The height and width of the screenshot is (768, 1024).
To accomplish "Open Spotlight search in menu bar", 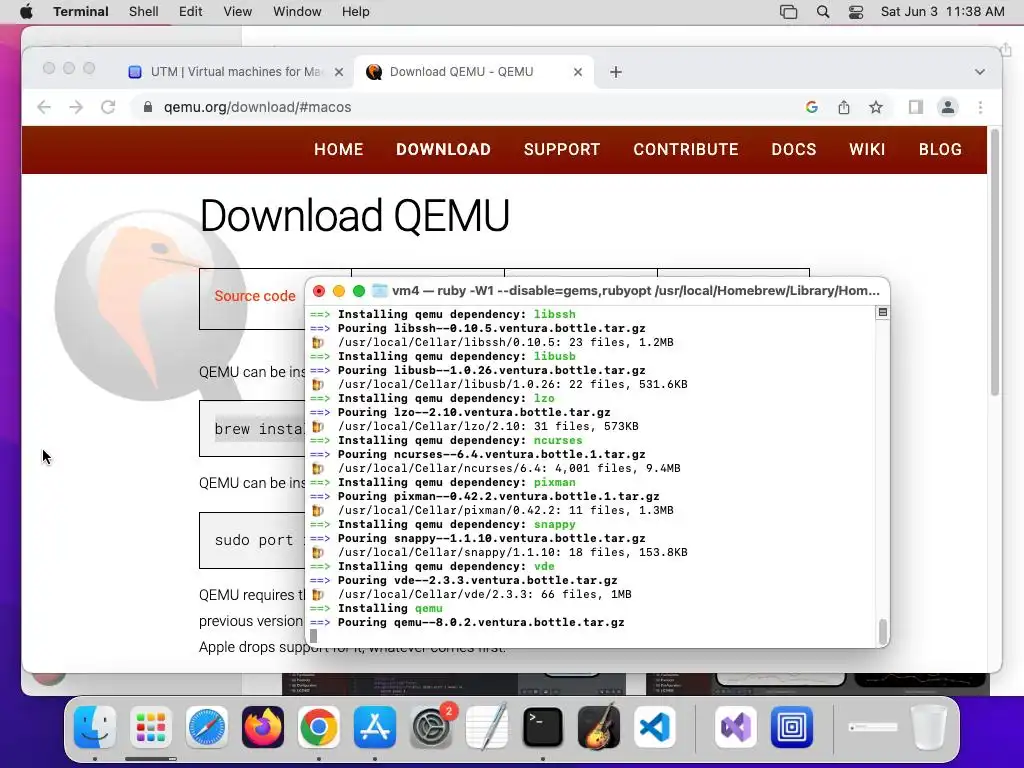I will (x=823, y=12).
